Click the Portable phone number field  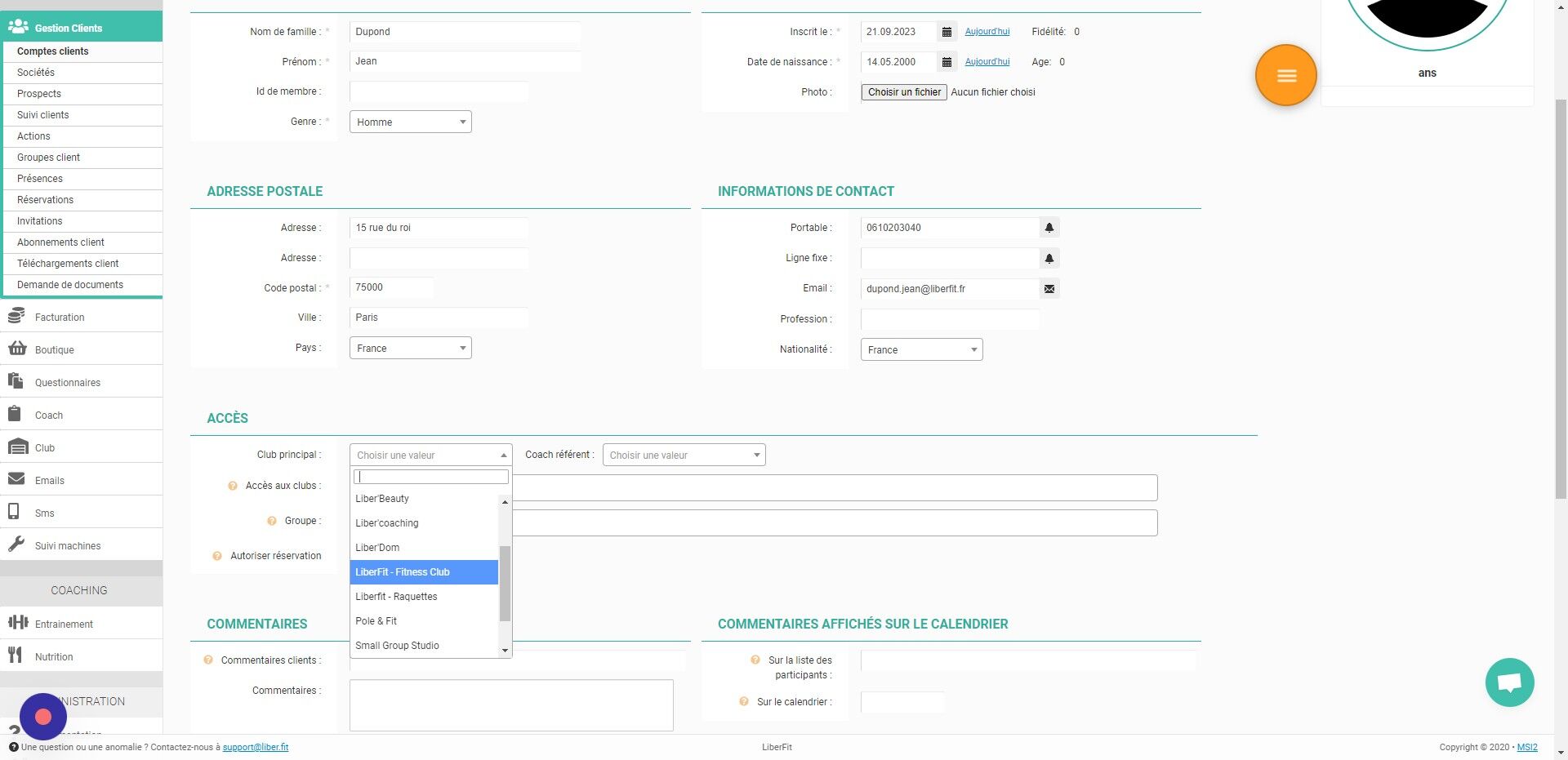point(950,228)
